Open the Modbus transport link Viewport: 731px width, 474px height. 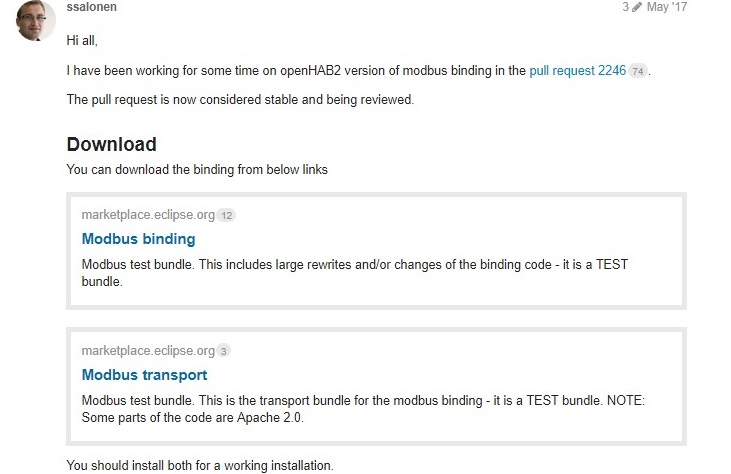tap(144, 375)
